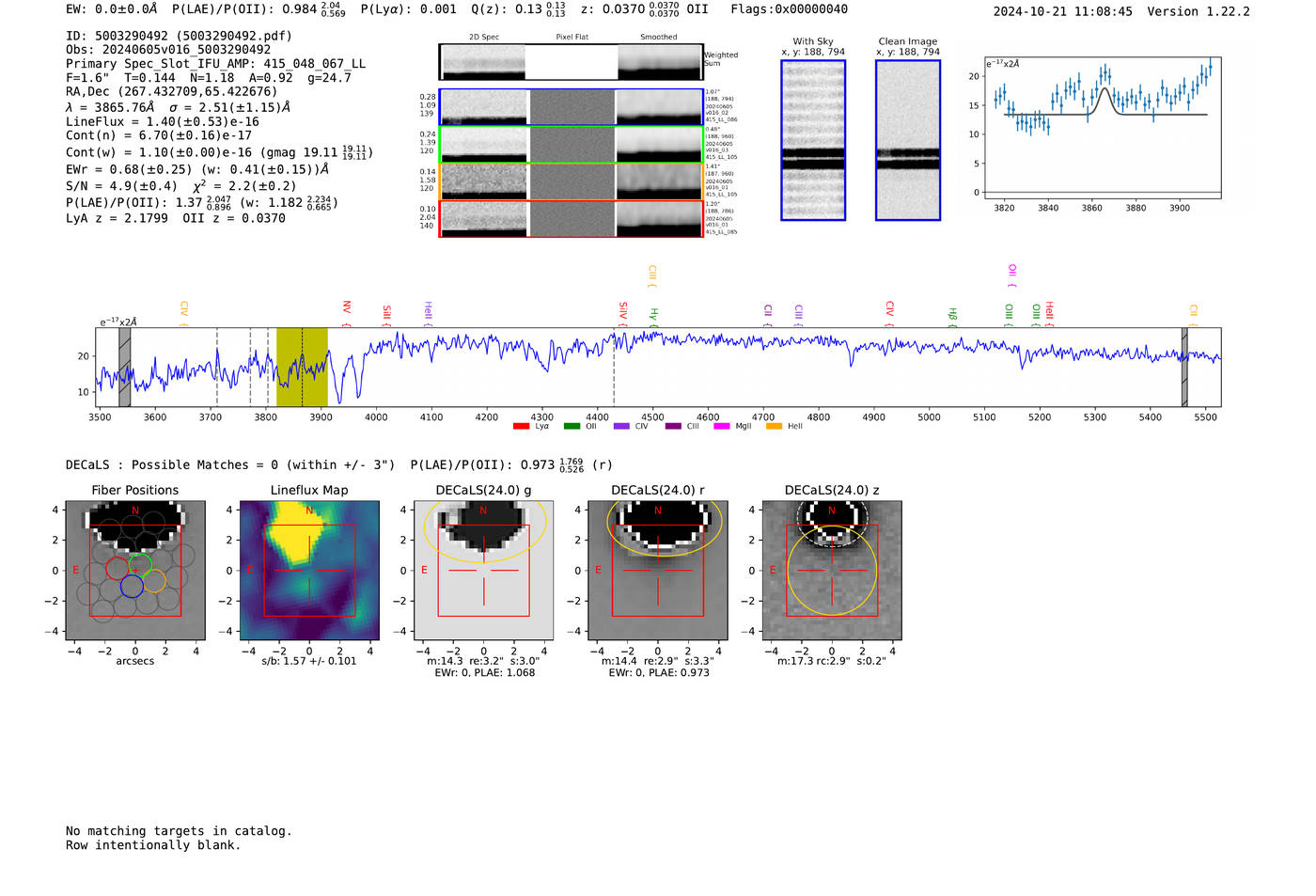
Task: Click the P(Lyα): 0.001 header value
Action: (408, 9)
